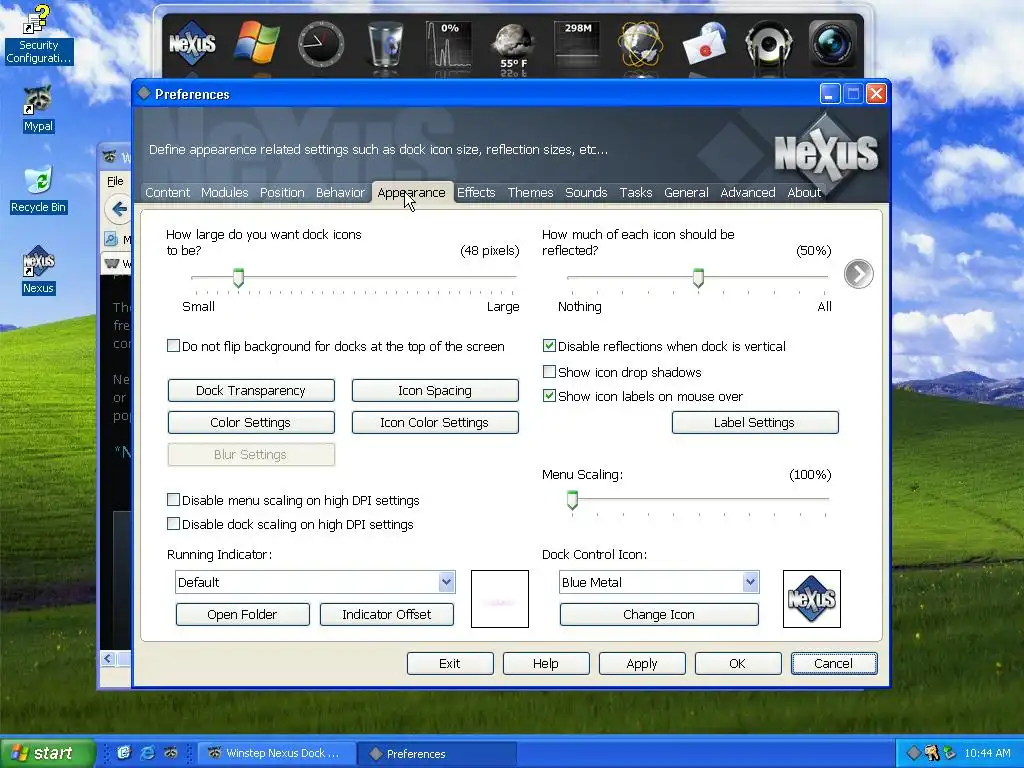This screenshot has height=768, width=1024.
Task: Open the File menu in background window
Action: 115,181
